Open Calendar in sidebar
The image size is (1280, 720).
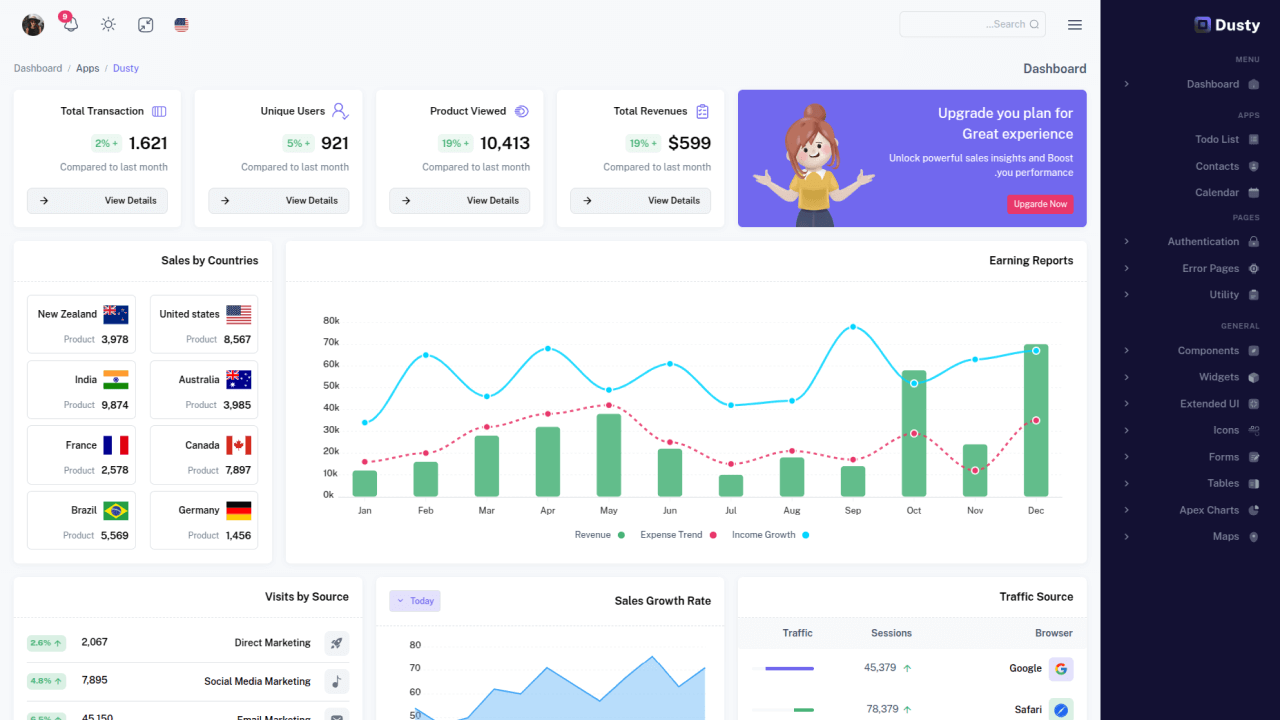(x=1217, y=192)
